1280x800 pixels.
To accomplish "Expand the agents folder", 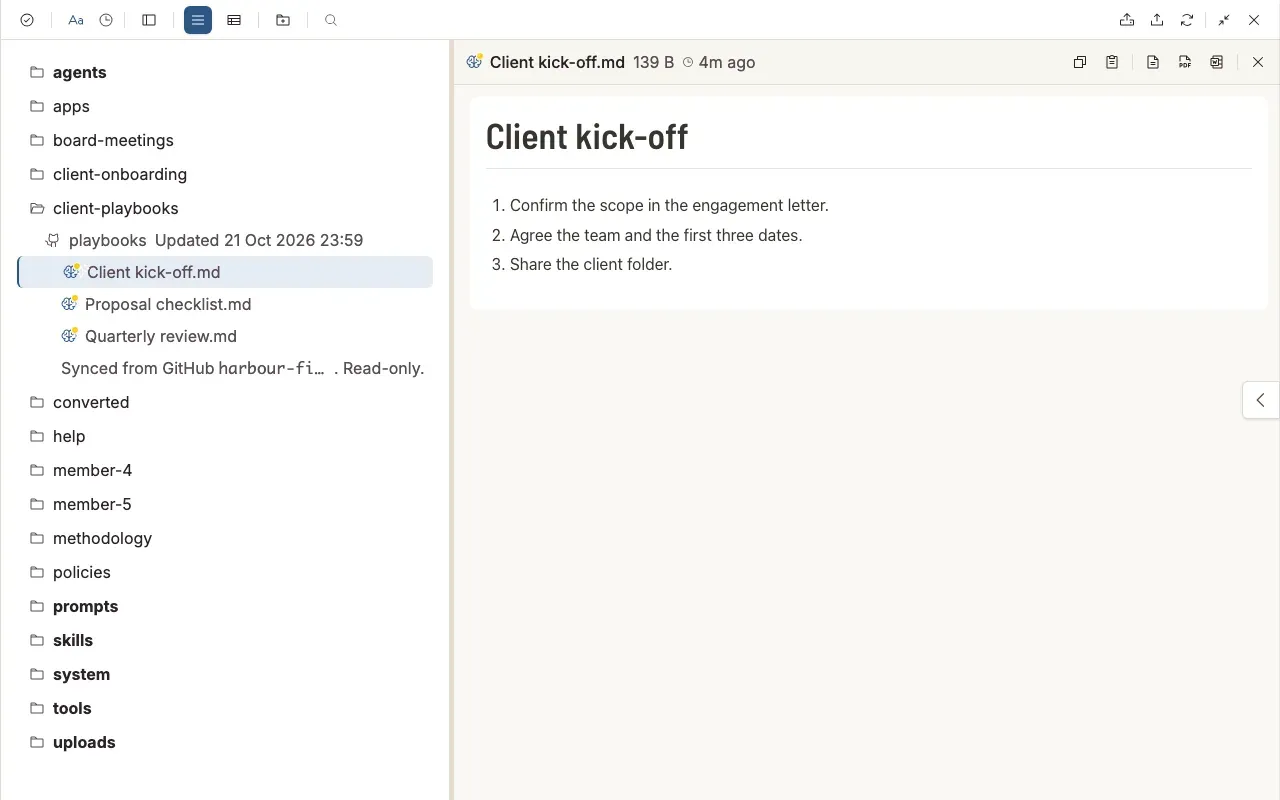I will [225, 72].
